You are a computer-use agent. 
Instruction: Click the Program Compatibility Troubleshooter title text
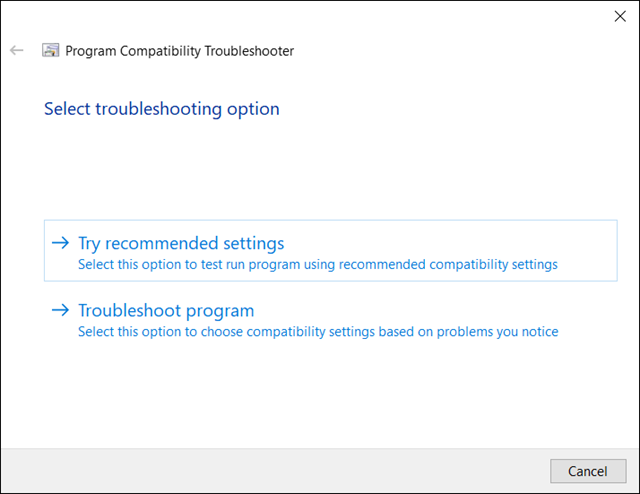180,51
